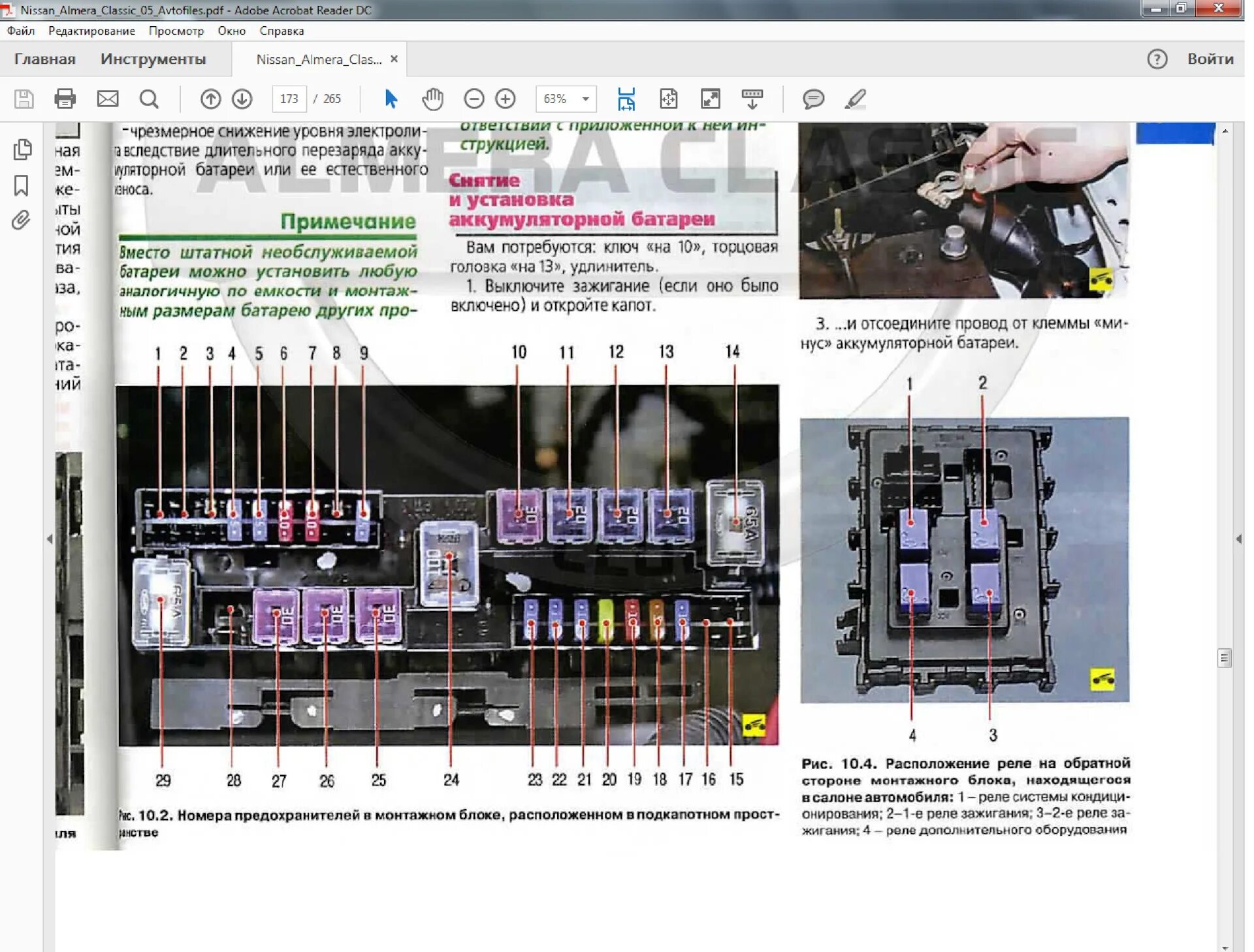
Task: Open the Просмотр menu
Action: [176, 31]
